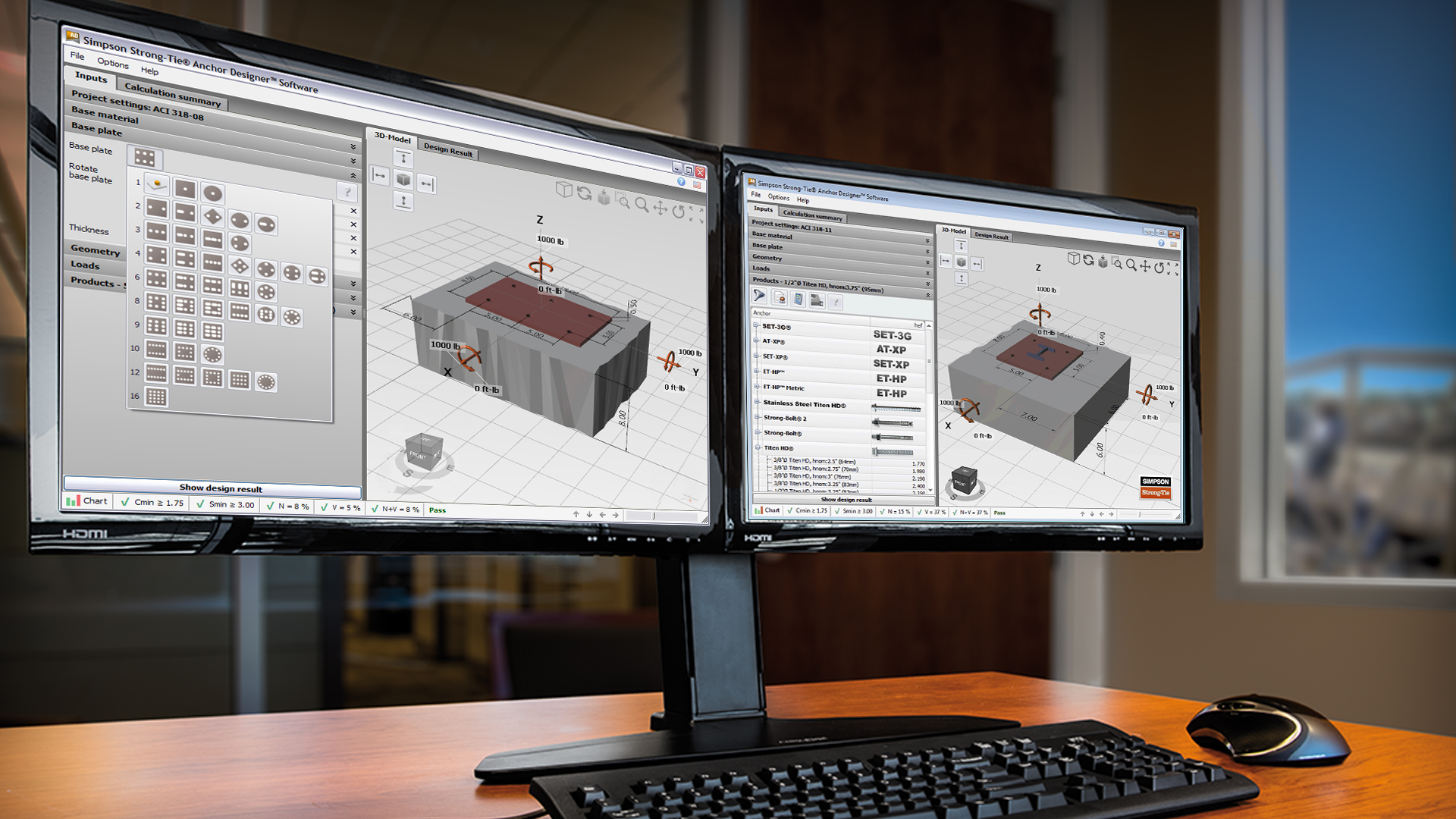This screenshot has width=1456, height=819.
Task: Click the funnel filter icon in Products toolbar
Action: tap(759, 297)
